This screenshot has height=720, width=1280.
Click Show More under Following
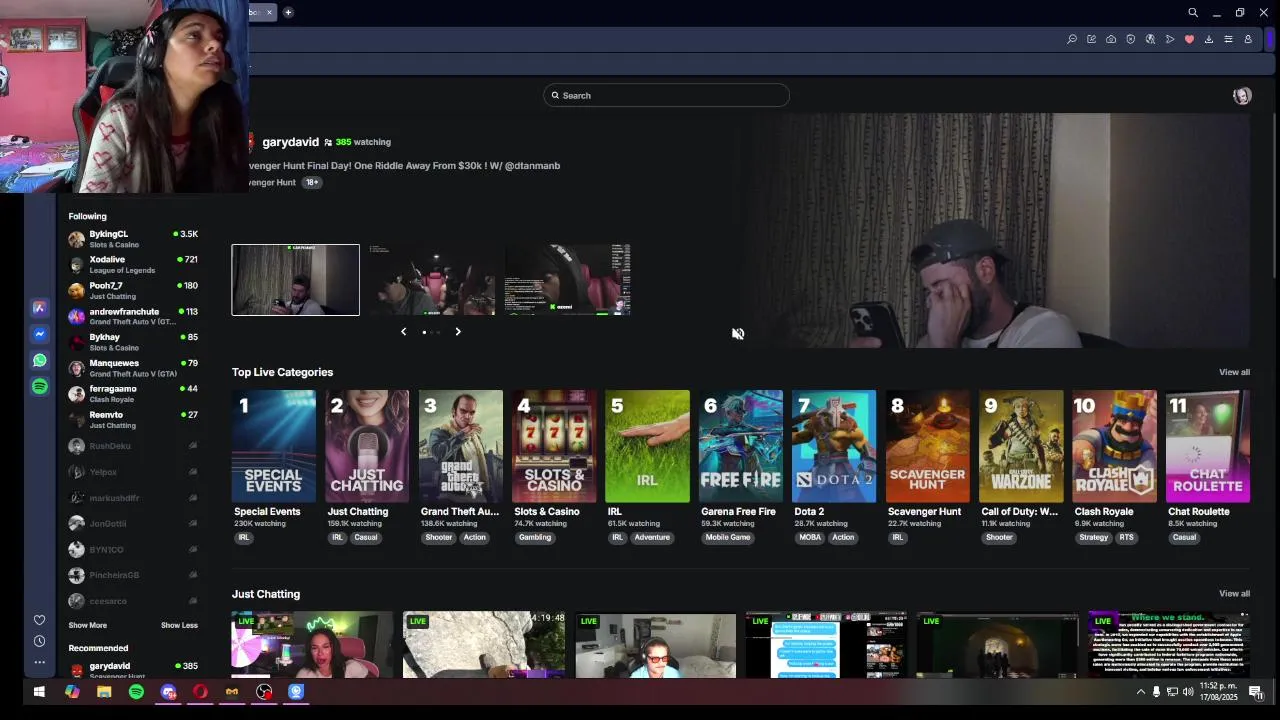pos(87,625)
